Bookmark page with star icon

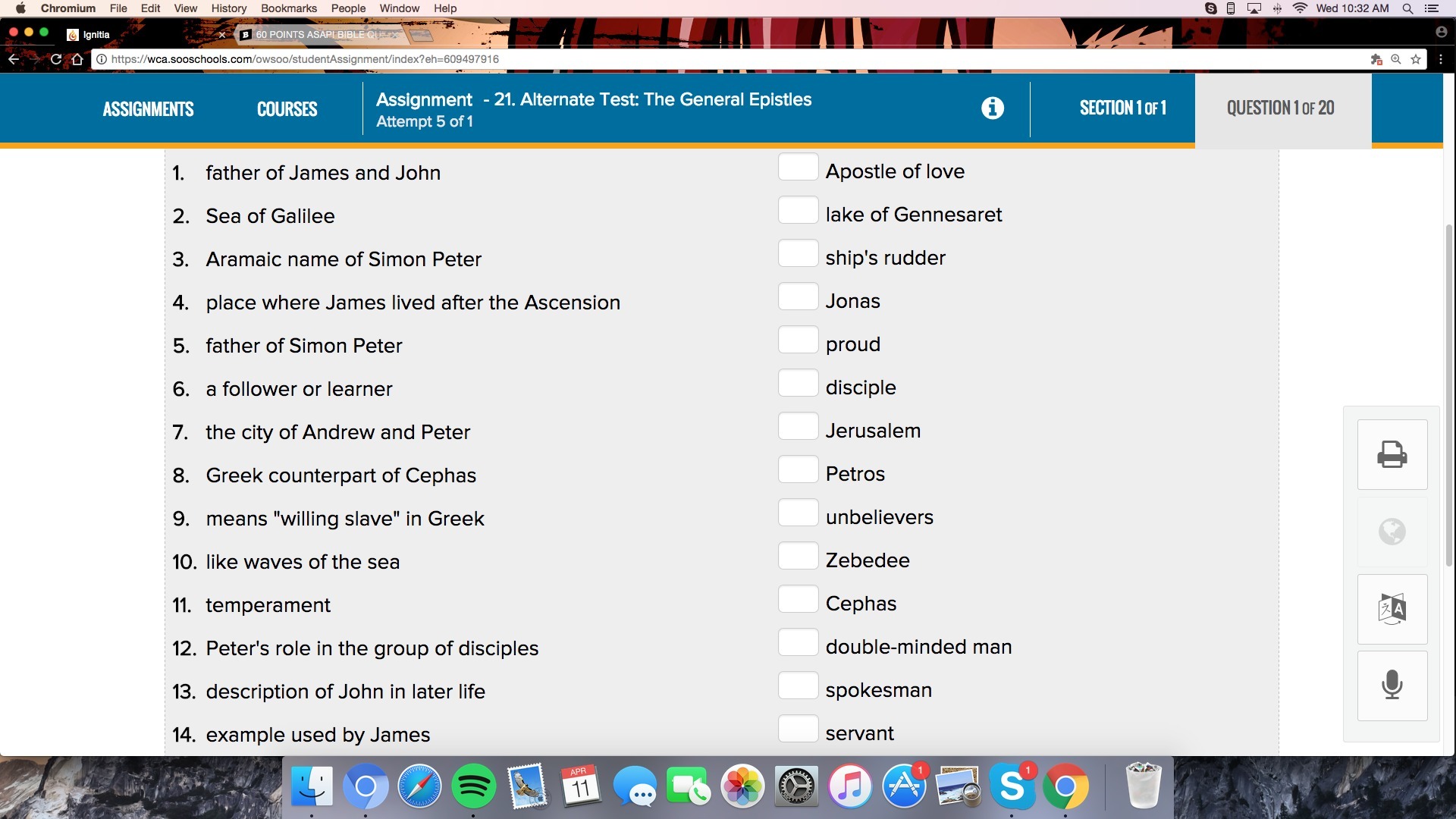[x=1415, y=59]
